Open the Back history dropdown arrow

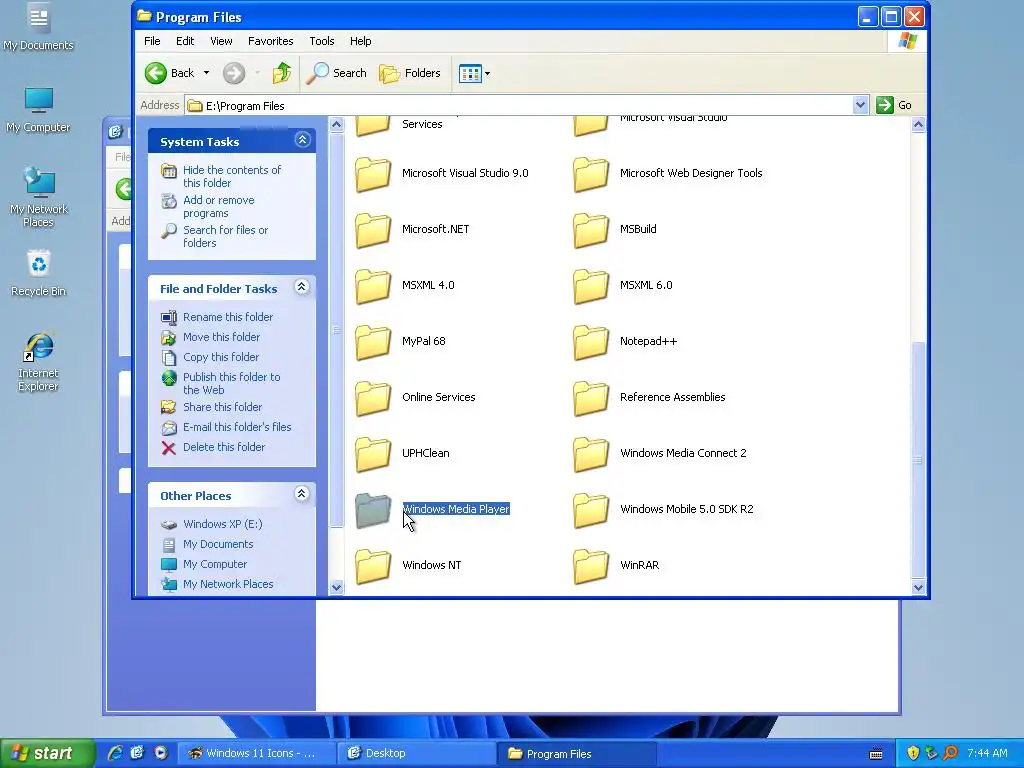coord(206,73)
